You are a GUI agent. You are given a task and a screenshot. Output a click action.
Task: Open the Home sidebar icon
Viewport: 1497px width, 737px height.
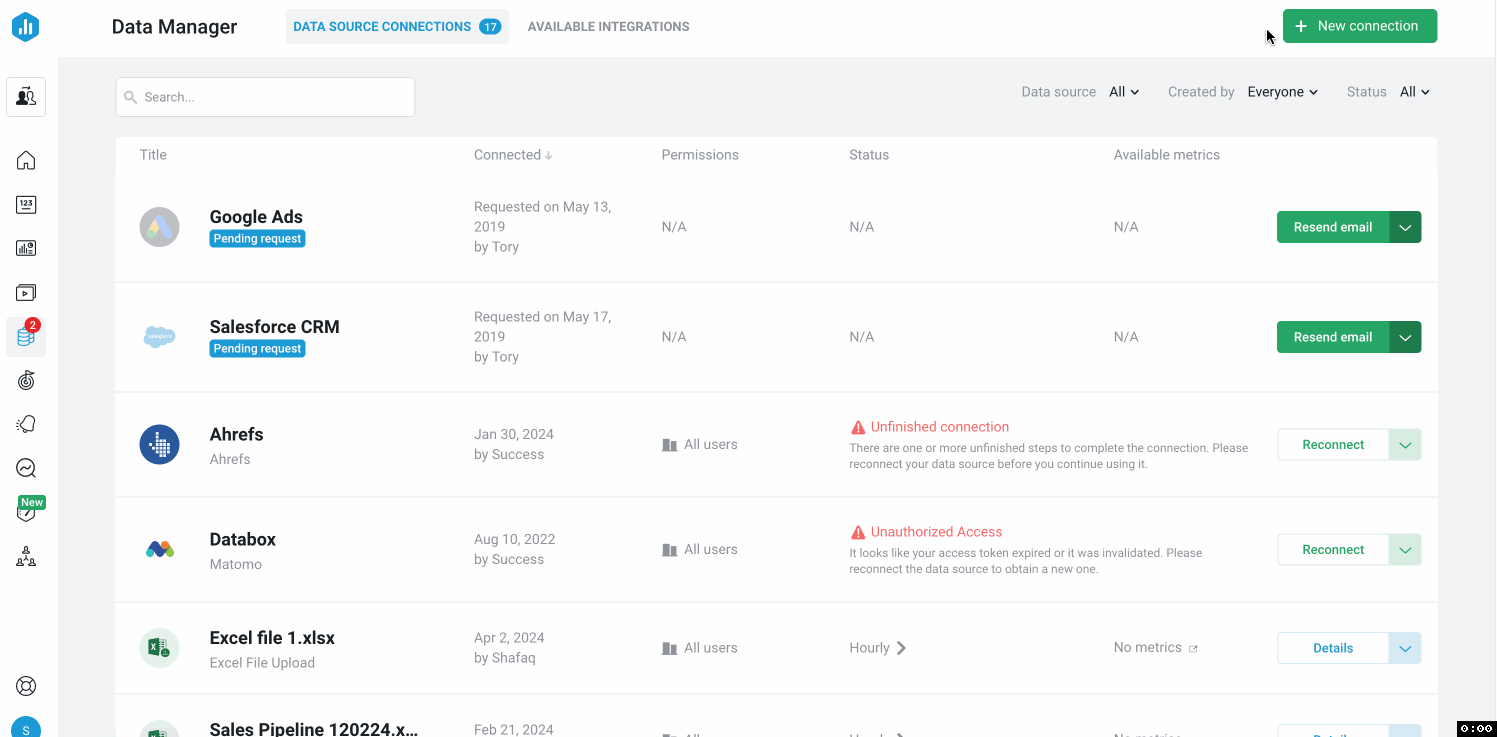(x=26, y=160)
